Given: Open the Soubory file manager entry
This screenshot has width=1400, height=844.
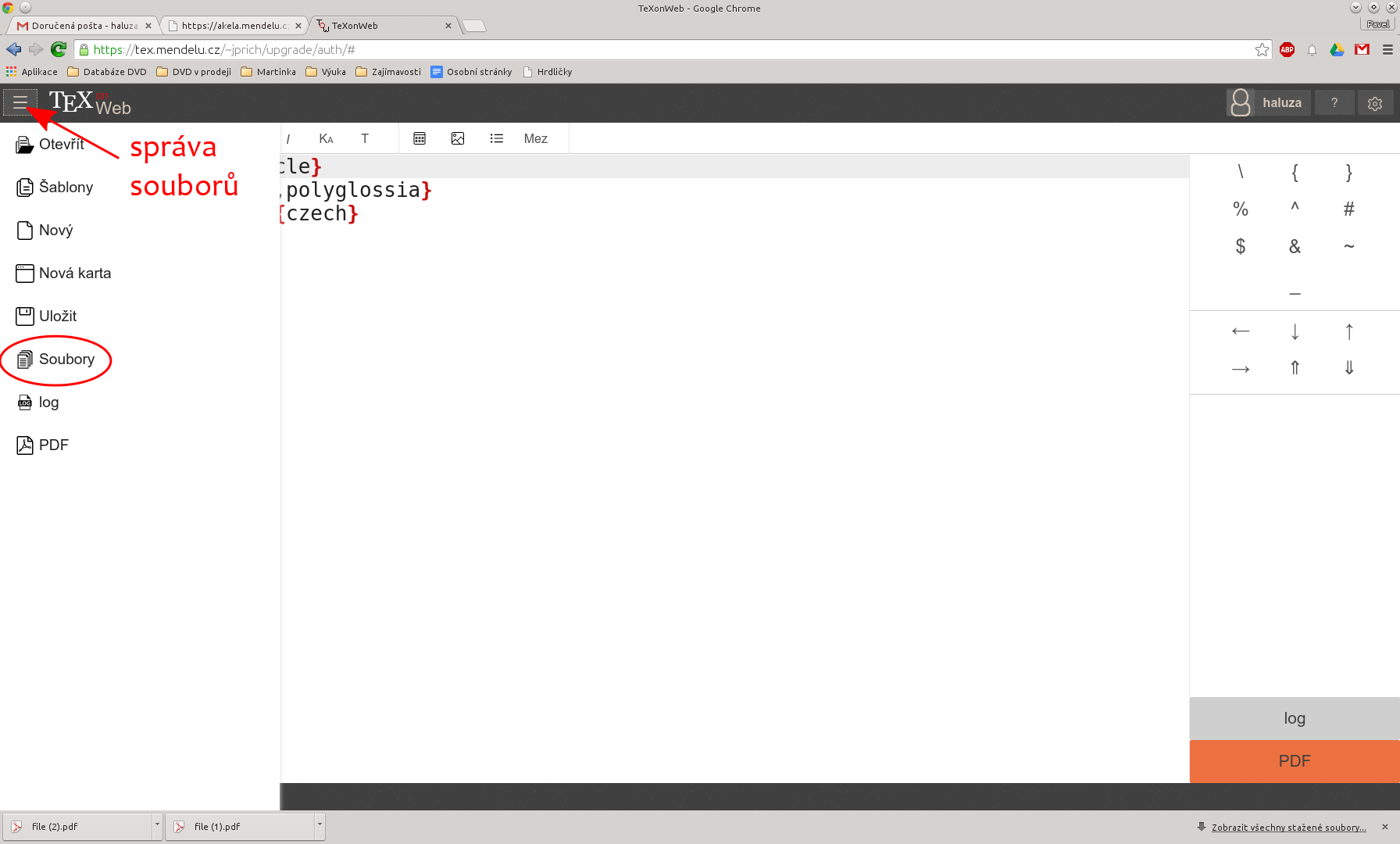Looking at the screenshot, I should [55, 359].
